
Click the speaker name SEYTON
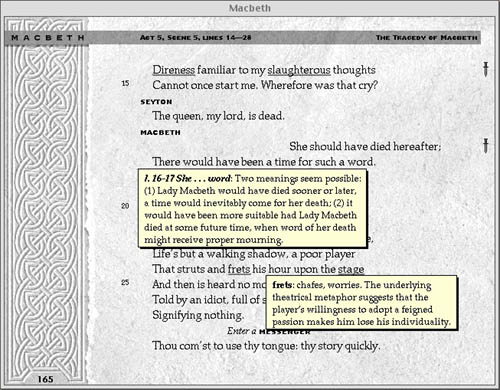click(156, 102)
